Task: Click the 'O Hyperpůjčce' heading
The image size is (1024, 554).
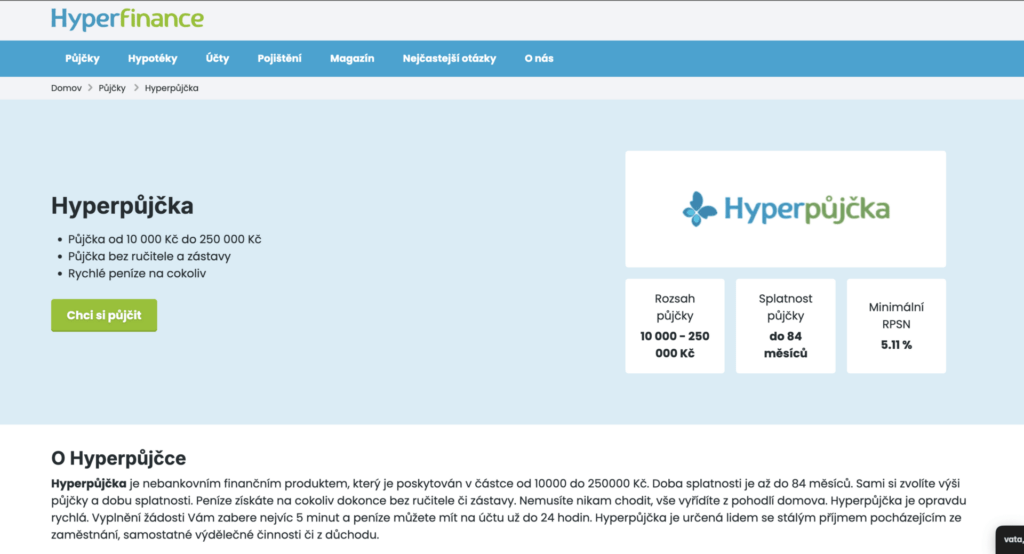Action: coord(118,458)
